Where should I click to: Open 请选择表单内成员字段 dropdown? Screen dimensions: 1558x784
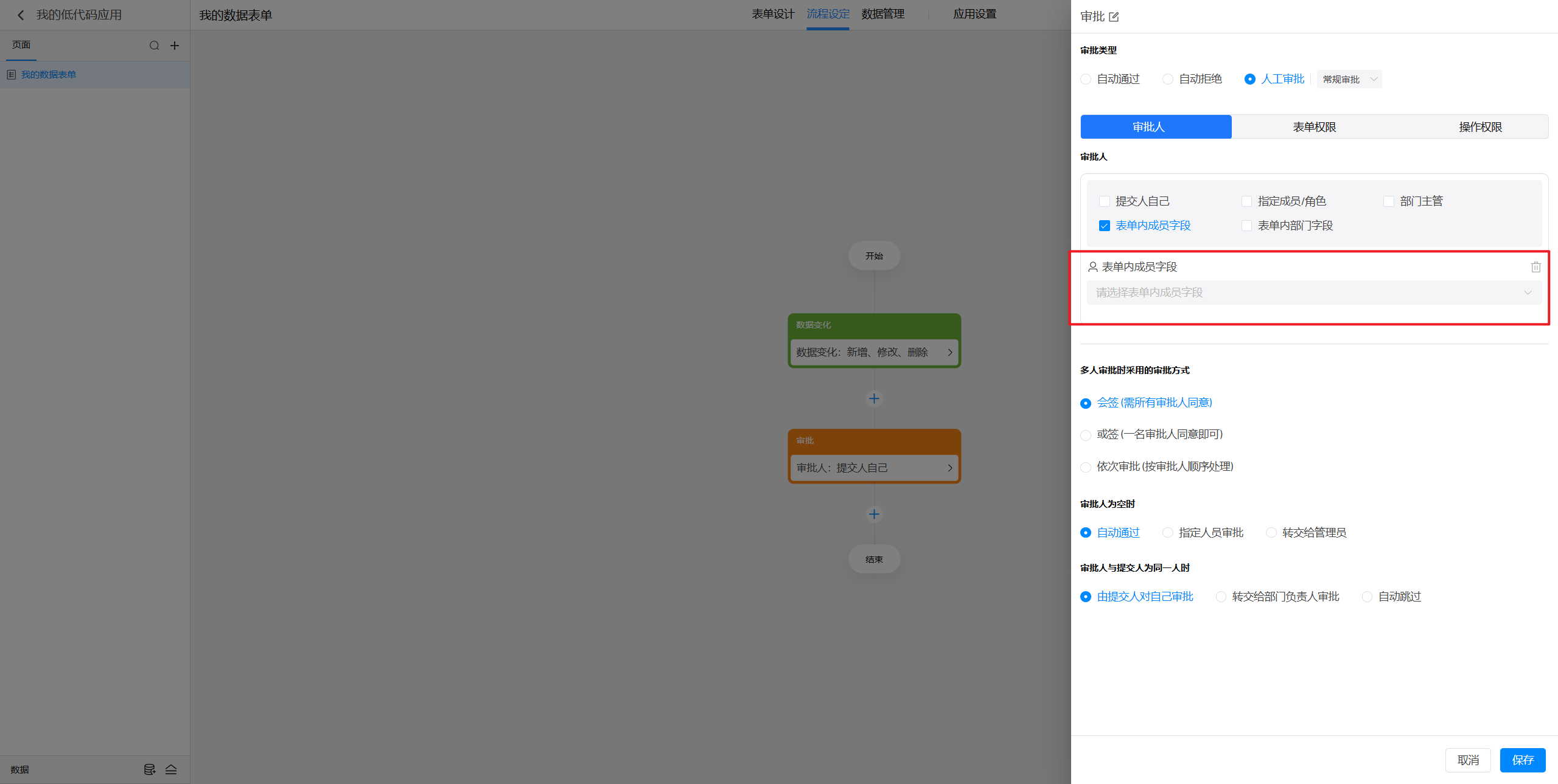coord(1313,293)
